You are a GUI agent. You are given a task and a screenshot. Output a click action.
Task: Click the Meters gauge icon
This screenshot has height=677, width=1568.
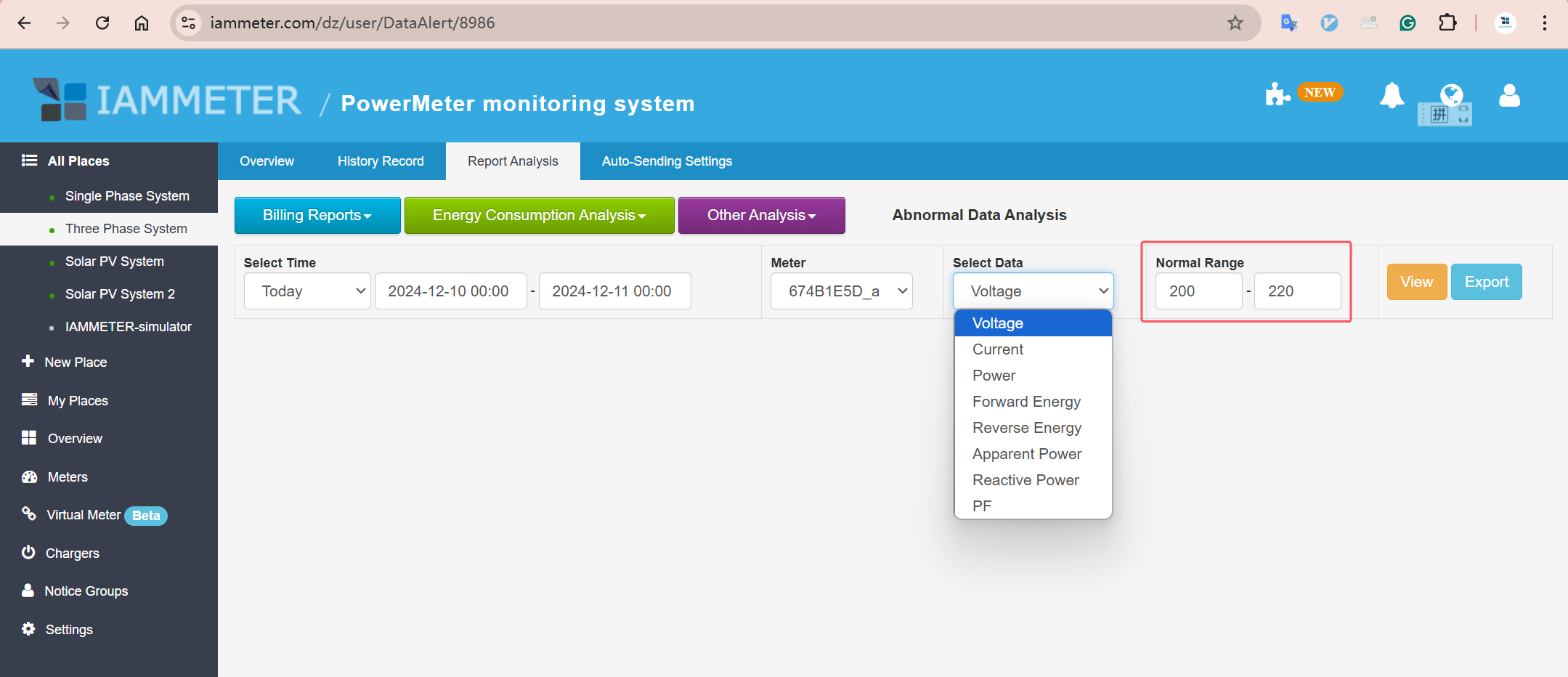pos(29,477)
